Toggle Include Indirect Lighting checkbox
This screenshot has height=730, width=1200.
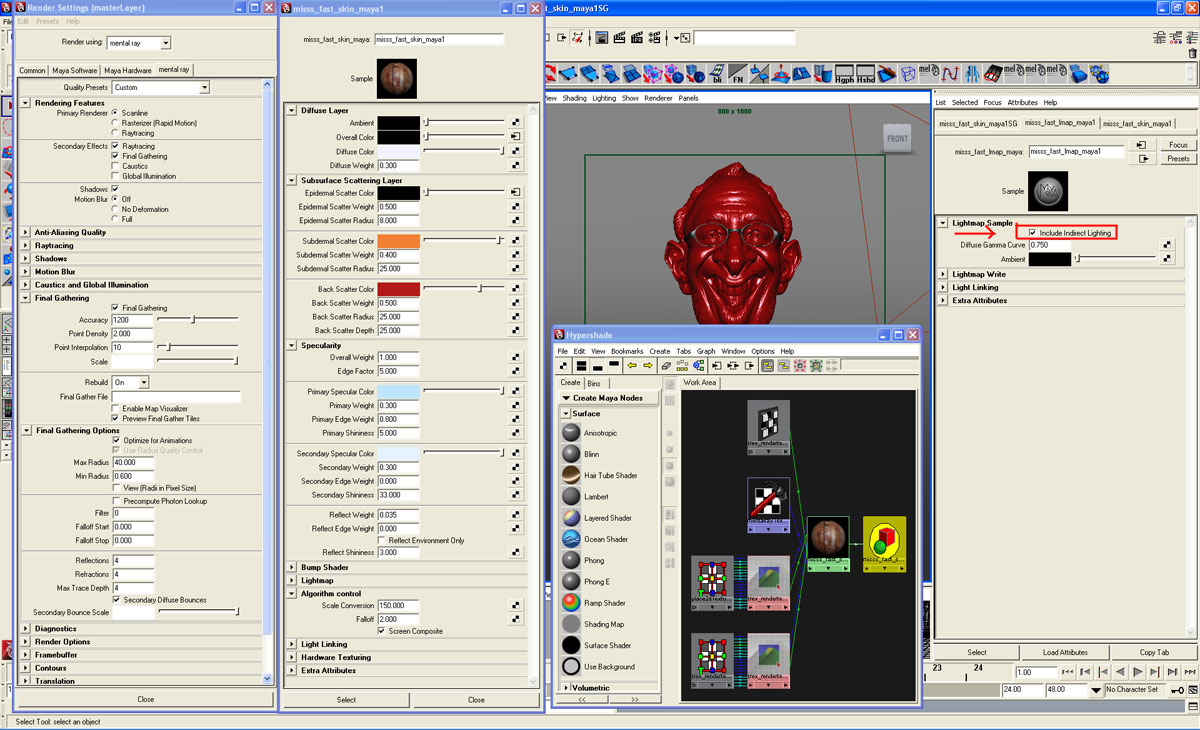[x=1032, y=232]
